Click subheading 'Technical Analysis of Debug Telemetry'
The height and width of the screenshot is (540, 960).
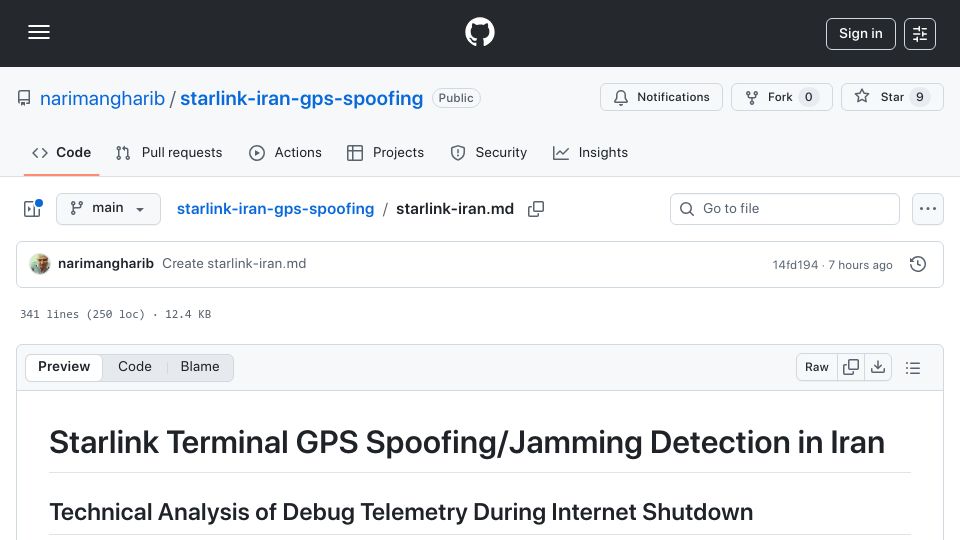260,512
